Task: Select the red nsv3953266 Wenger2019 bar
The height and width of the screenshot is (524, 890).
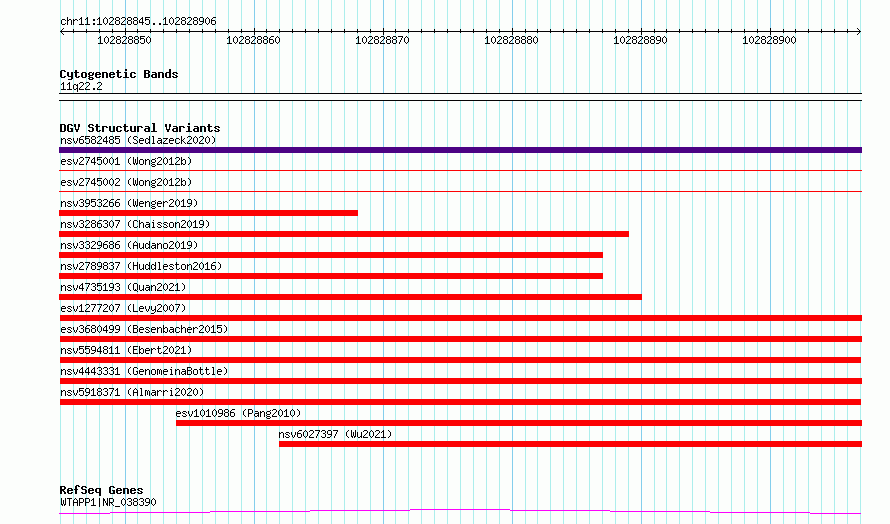Action: tap(208, 213)
